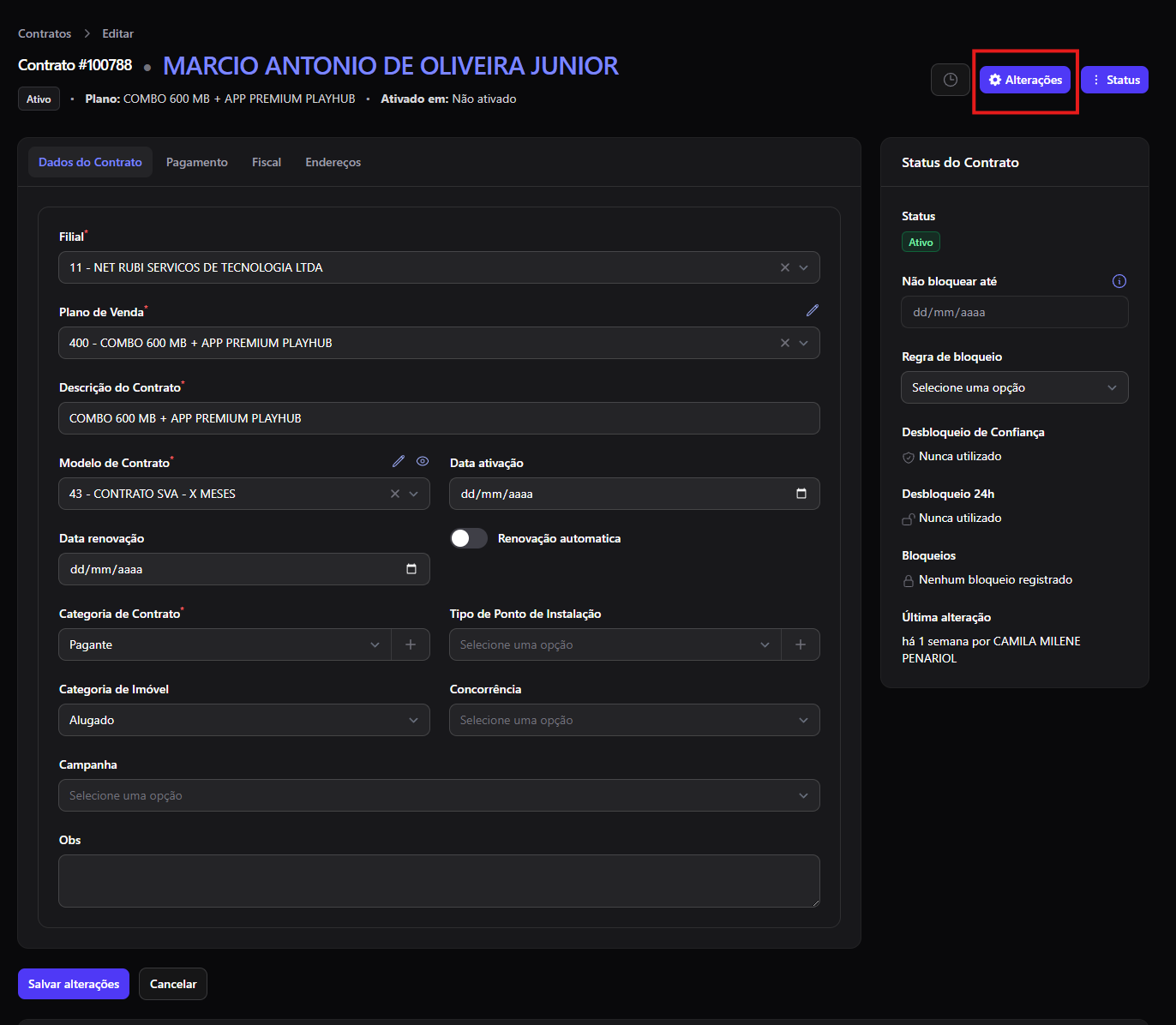The height and width of the screenshot is (1025, 1176).
Task: Toggle the Renovação automatica switch
Action: pyautogui.click(x=469, y=538)
